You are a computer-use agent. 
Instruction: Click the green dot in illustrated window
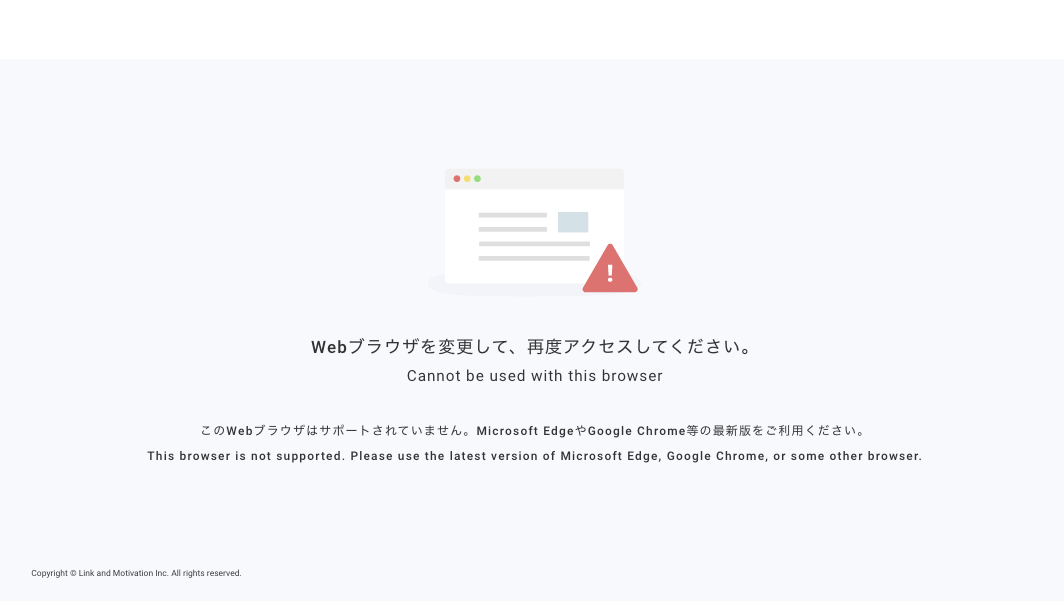click(477, 179)
